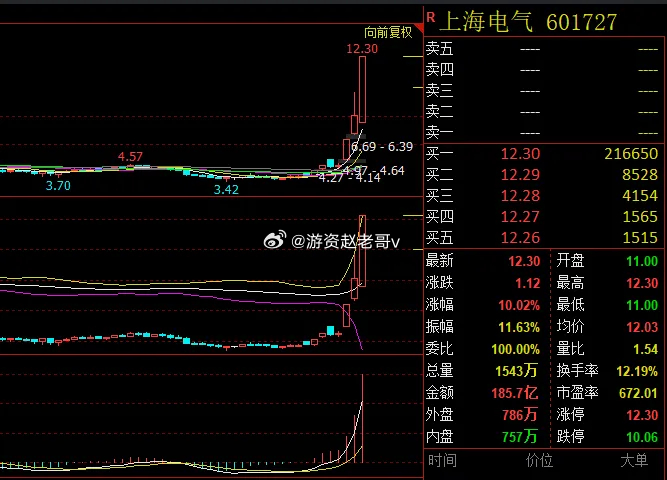
Task: Click the 买五 bid volume 1515
Action: (x=640, y=237)
